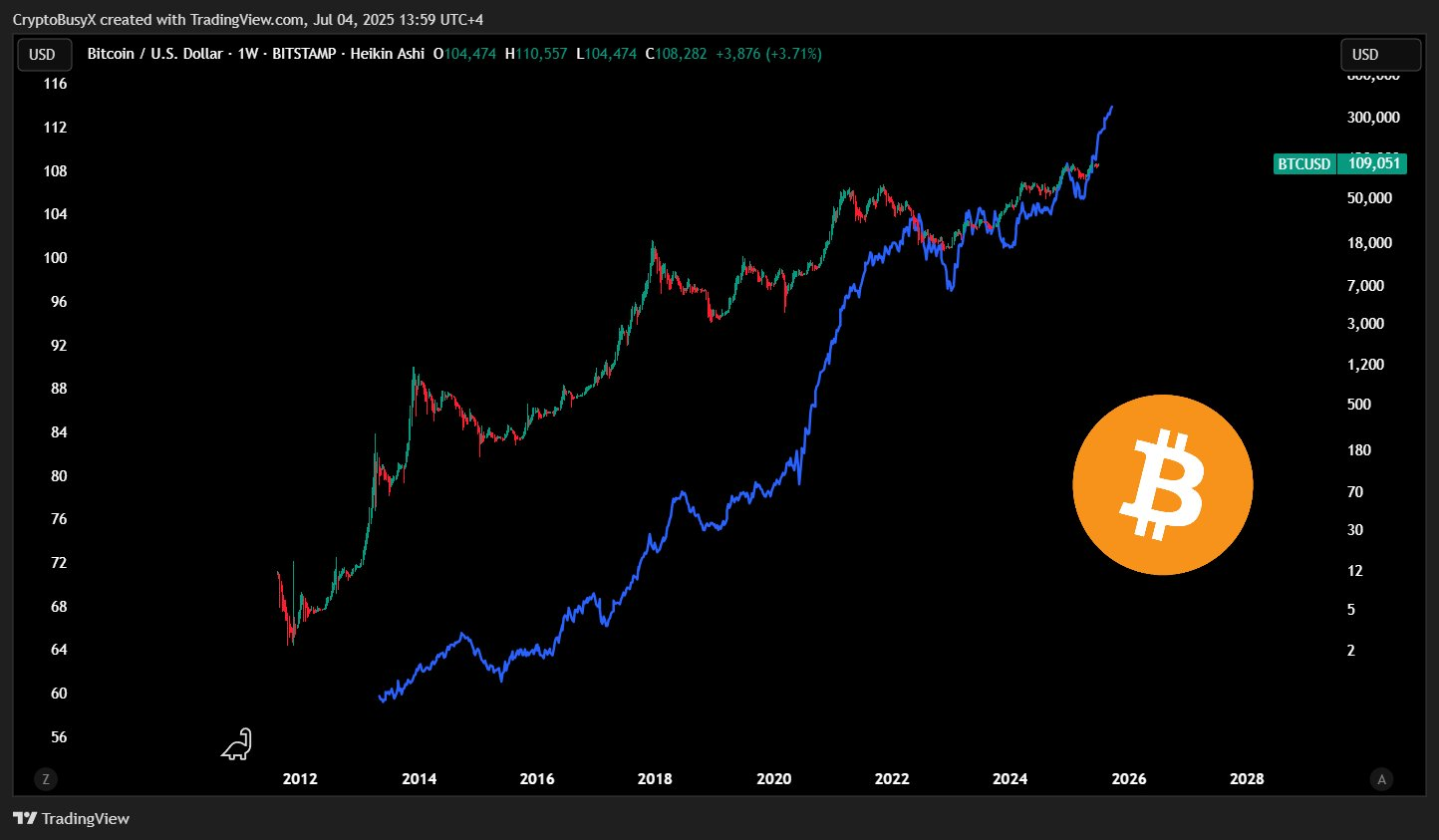Click the 1W interval in the legend

(x=247, y=54)
